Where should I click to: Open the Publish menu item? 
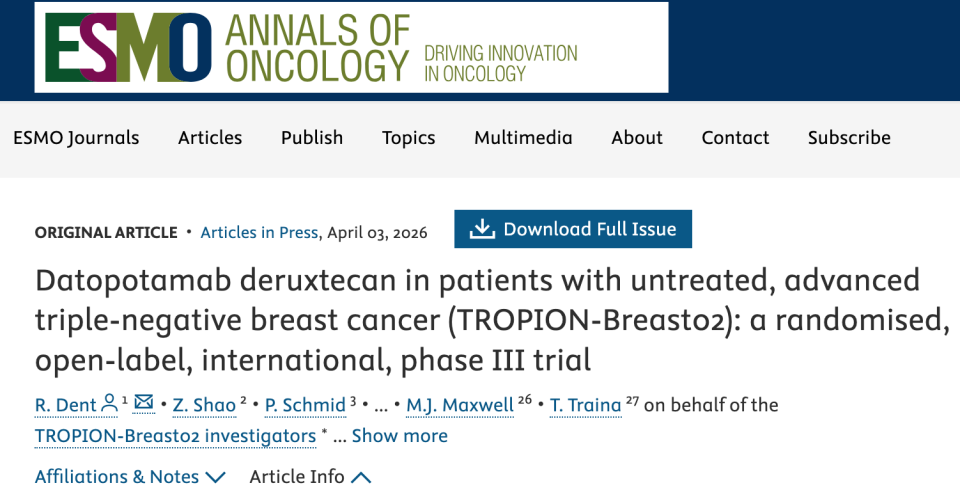coord(312,138)
